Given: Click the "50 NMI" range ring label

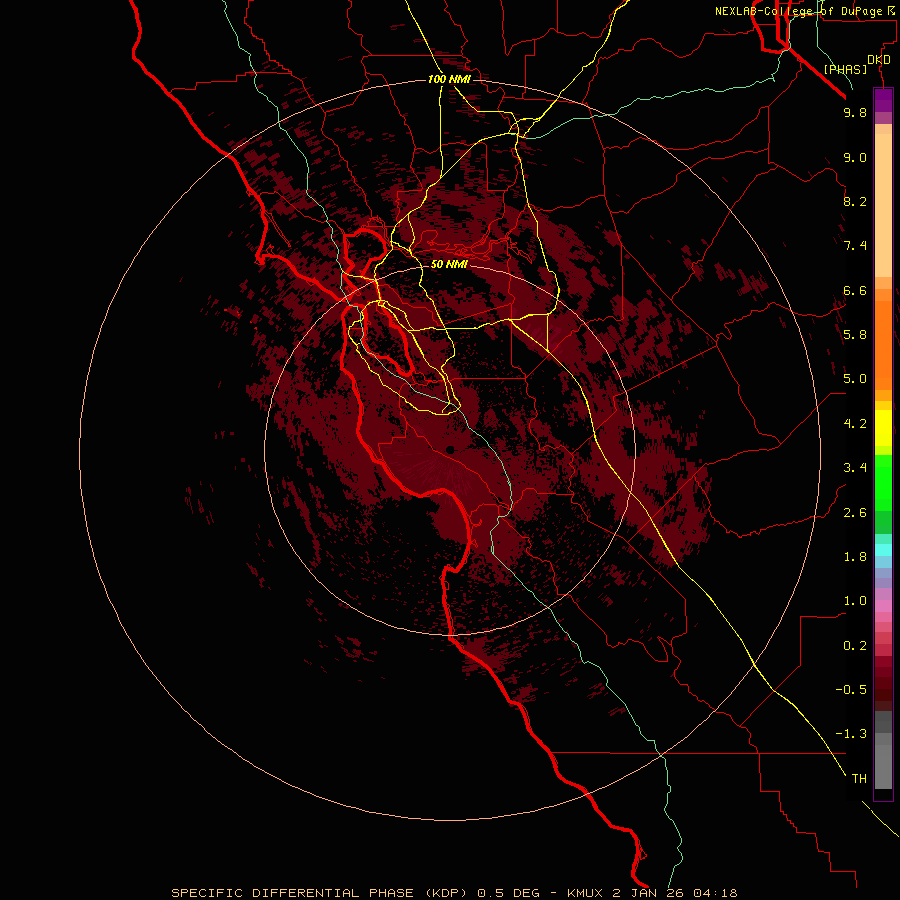Looking at the screenshot, I should point(449,264).
